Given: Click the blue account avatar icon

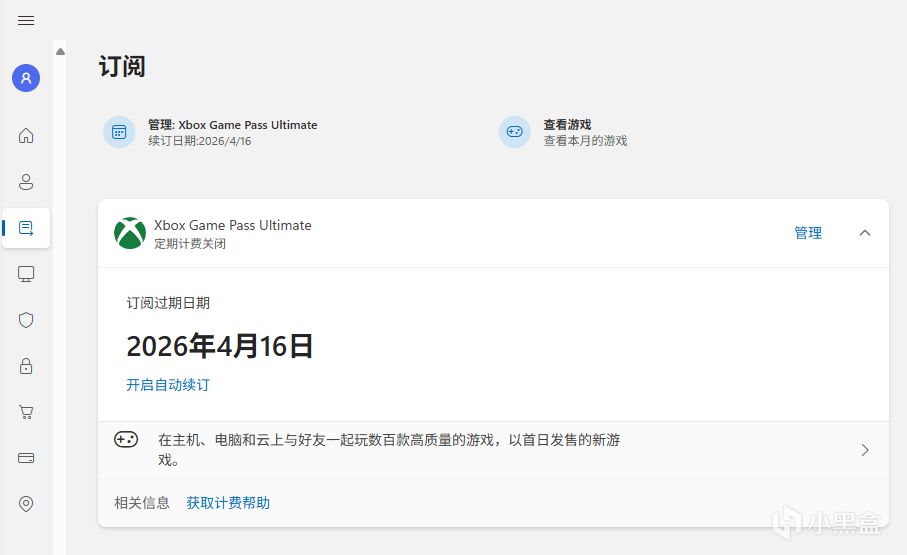Looking at the screenshot, I should (x=26, y=78).
